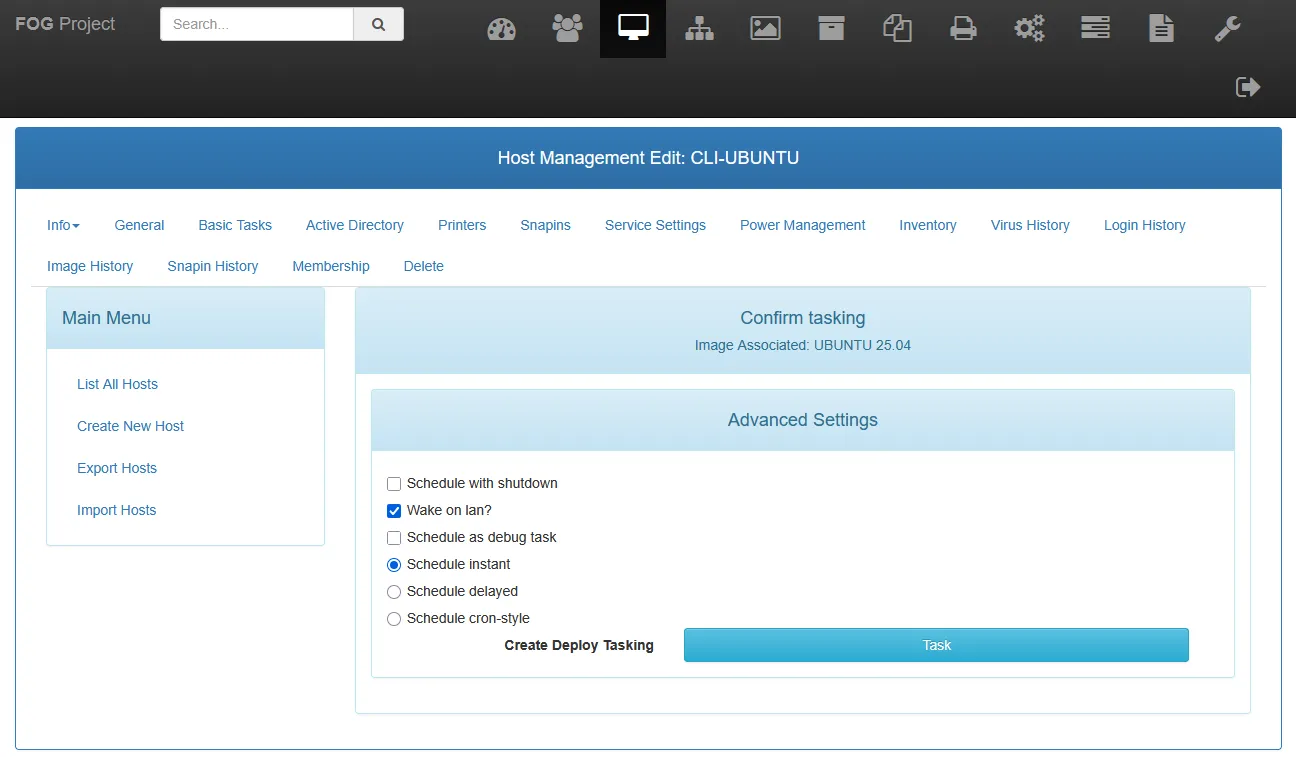Enable Schedule with shutdown checkbox

pos(394,484)
